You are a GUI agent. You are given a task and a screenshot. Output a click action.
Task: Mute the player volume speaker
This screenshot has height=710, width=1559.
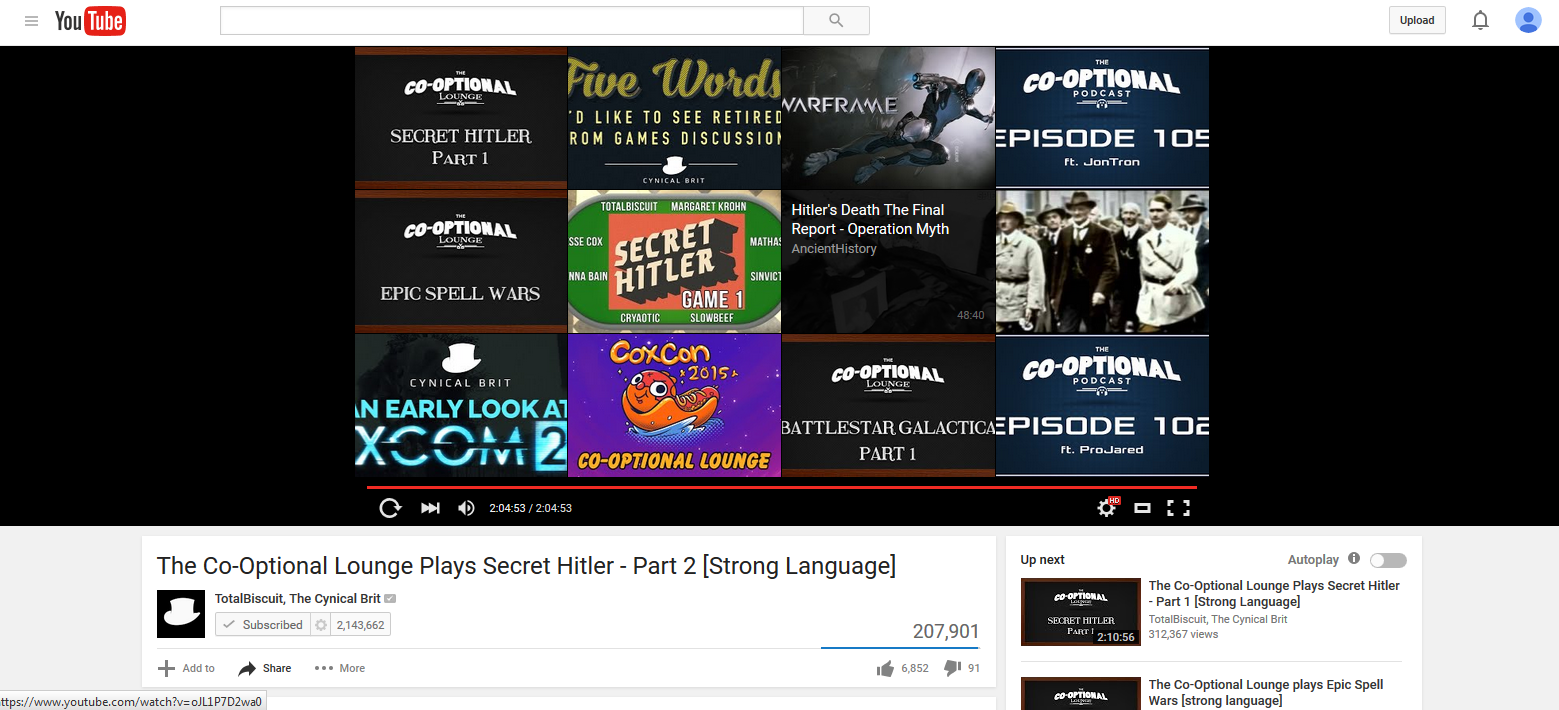(466, 508)
